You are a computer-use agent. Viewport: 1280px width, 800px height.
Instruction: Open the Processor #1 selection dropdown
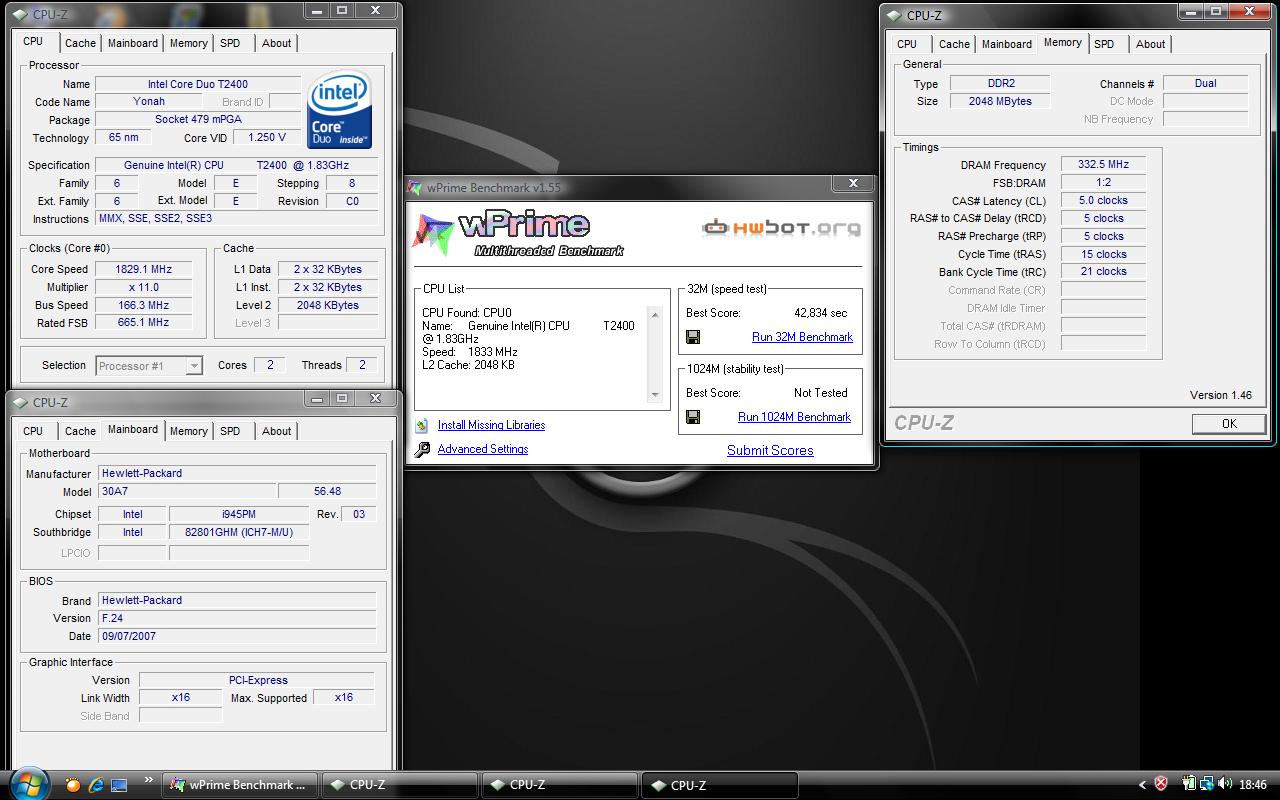149,366
